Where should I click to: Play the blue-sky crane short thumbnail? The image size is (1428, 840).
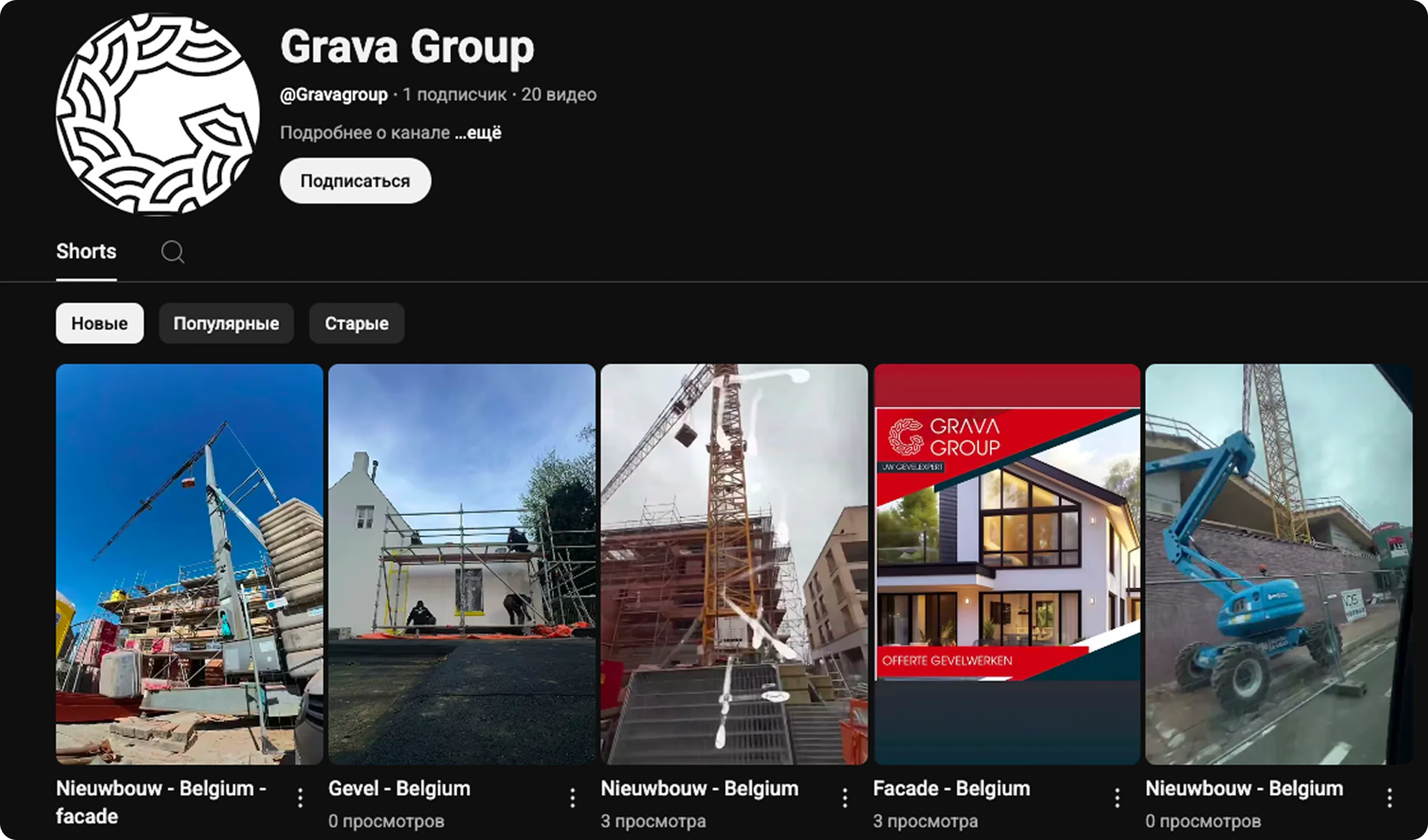[189, 564]
